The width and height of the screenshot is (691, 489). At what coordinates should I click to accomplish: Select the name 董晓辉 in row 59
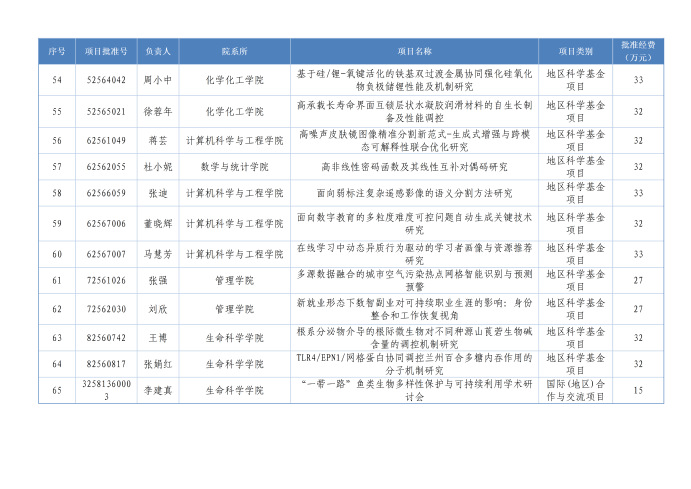coord(158,224)
